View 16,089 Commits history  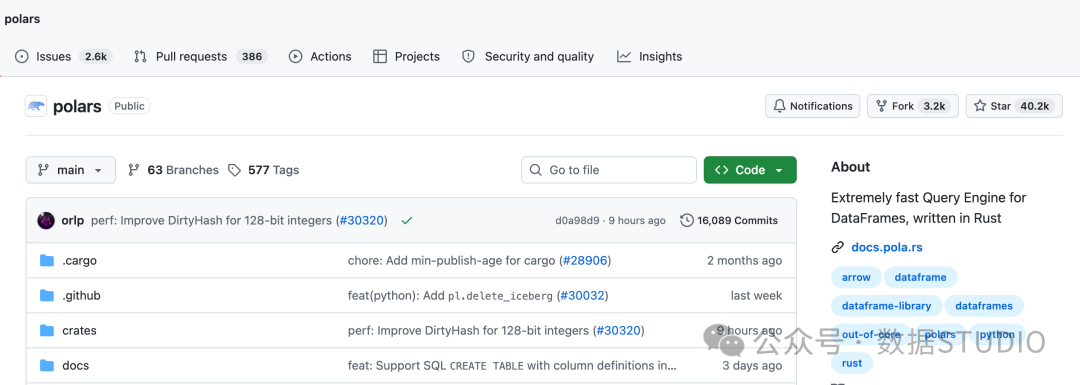pyautogui.click(x=729, y=220)
